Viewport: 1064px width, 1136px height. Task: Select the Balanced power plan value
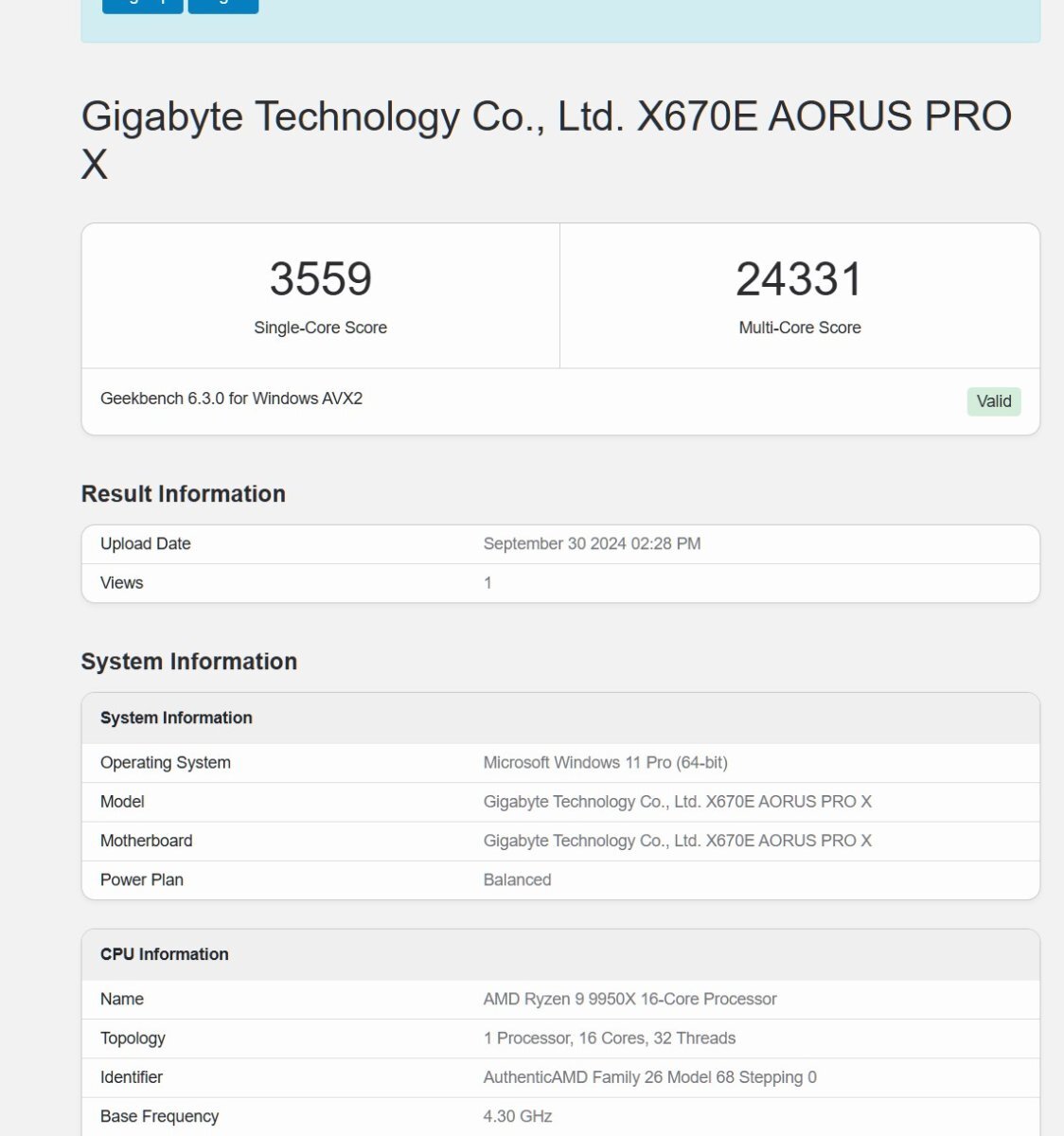tap(517, 879)
